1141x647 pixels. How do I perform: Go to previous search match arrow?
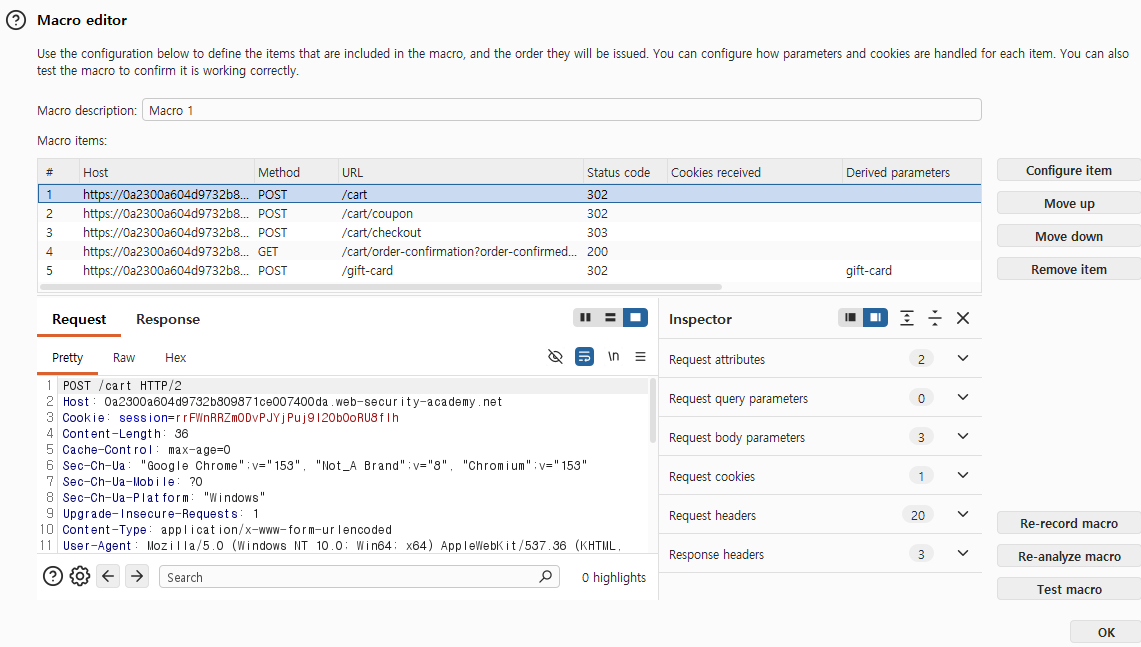[x=108, y=576]
